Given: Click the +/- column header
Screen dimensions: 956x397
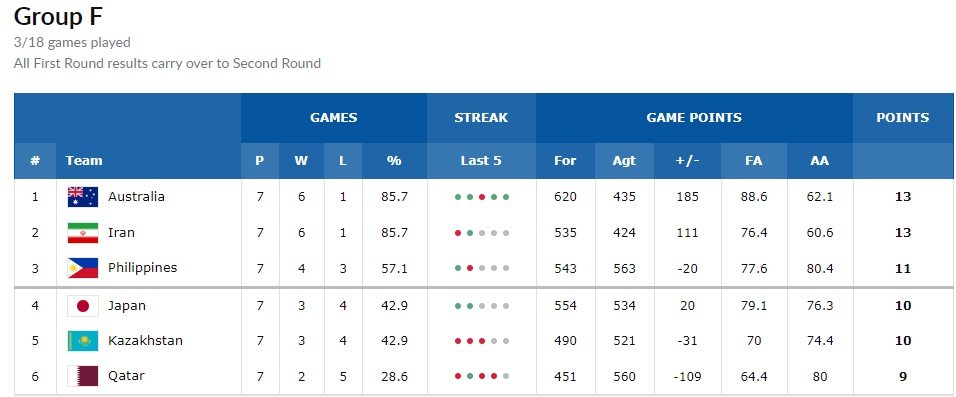Looking at the screenshot, I should click(687, 161).
